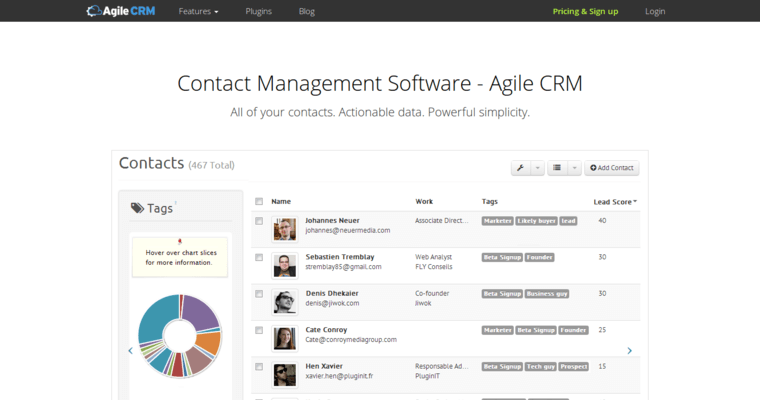Click Cate Conroy's avatar picture
The image size is (760, 400).
[x=285, y=338]
